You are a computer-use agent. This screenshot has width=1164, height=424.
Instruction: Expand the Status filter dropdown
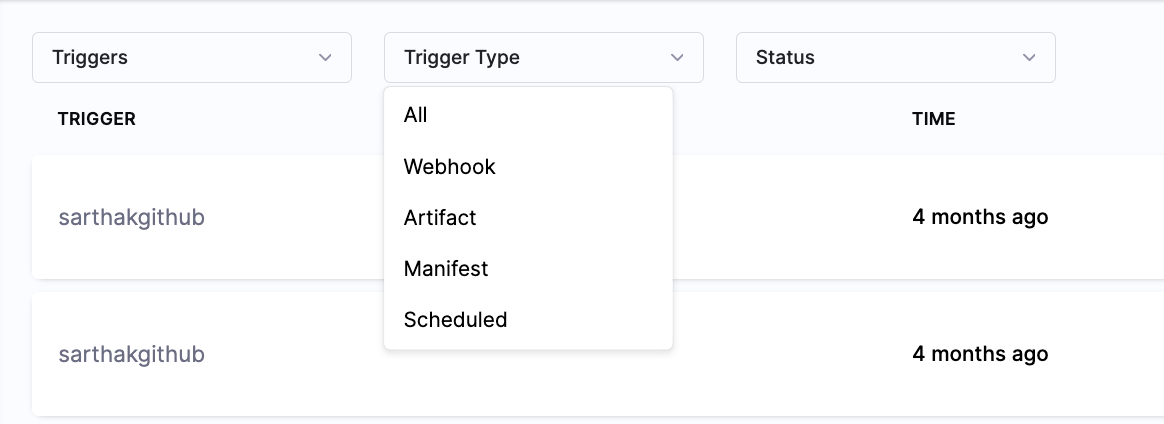[x=895, y=58]
